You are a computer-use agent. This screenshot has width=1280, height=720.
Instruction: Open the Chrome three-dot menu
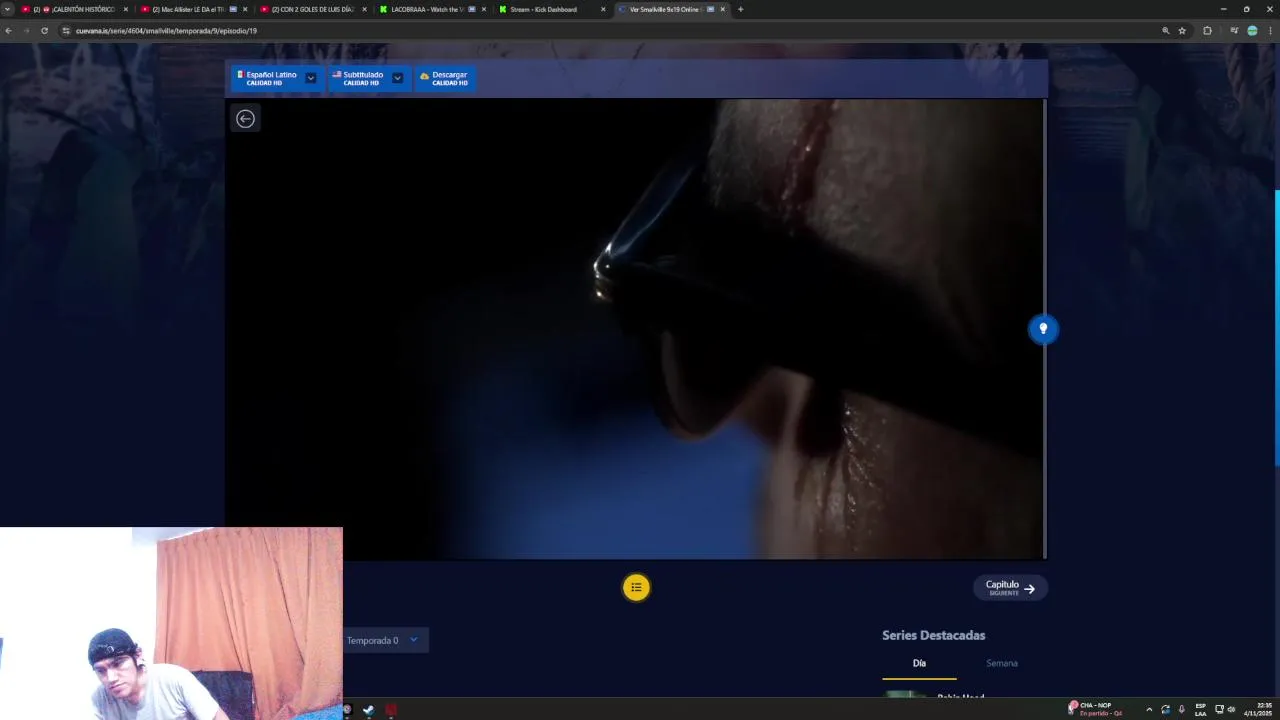pos(1270,31)
